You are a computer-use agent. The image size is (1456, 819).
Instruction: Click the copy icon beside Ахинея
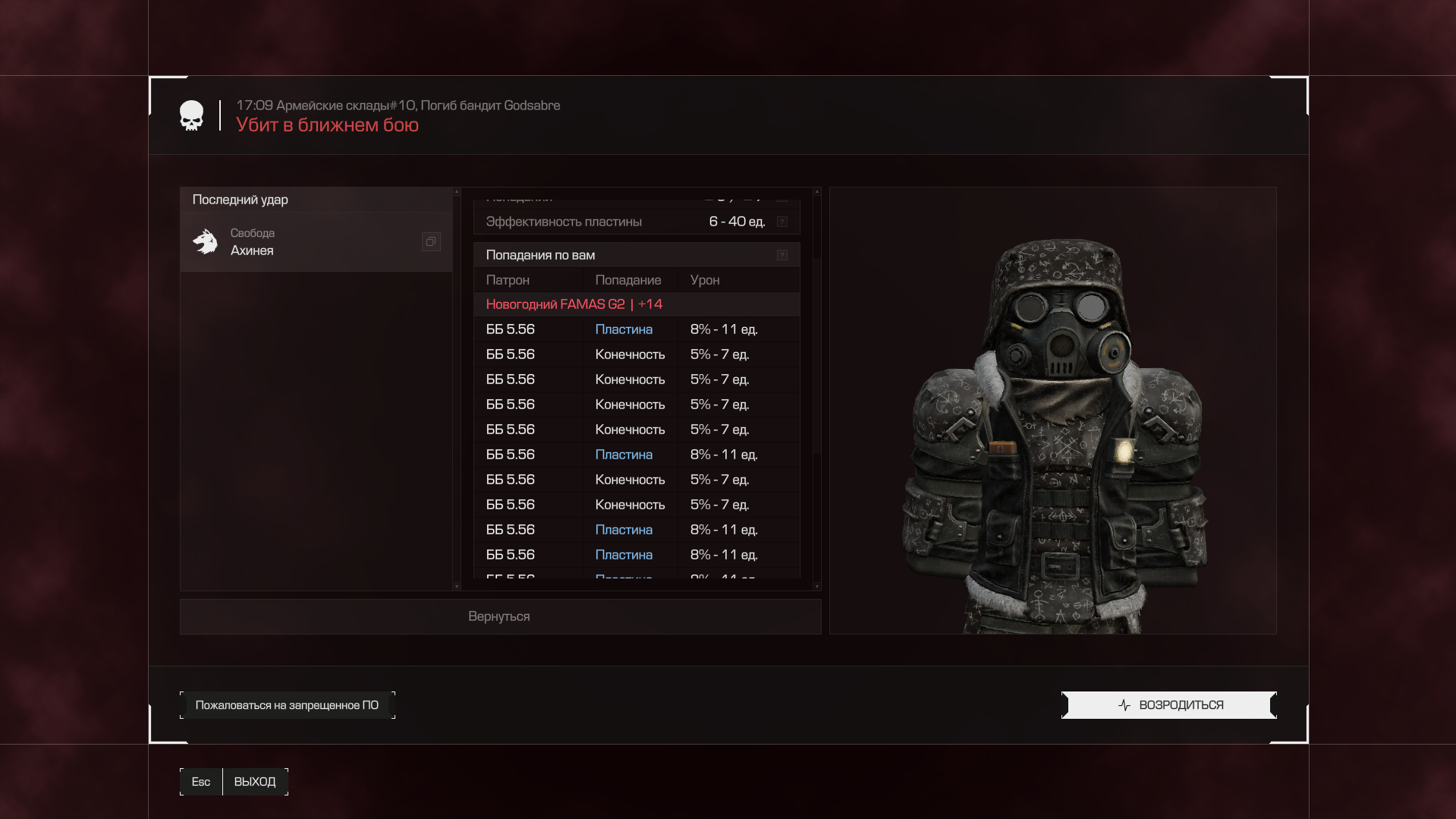click(431, 241)
